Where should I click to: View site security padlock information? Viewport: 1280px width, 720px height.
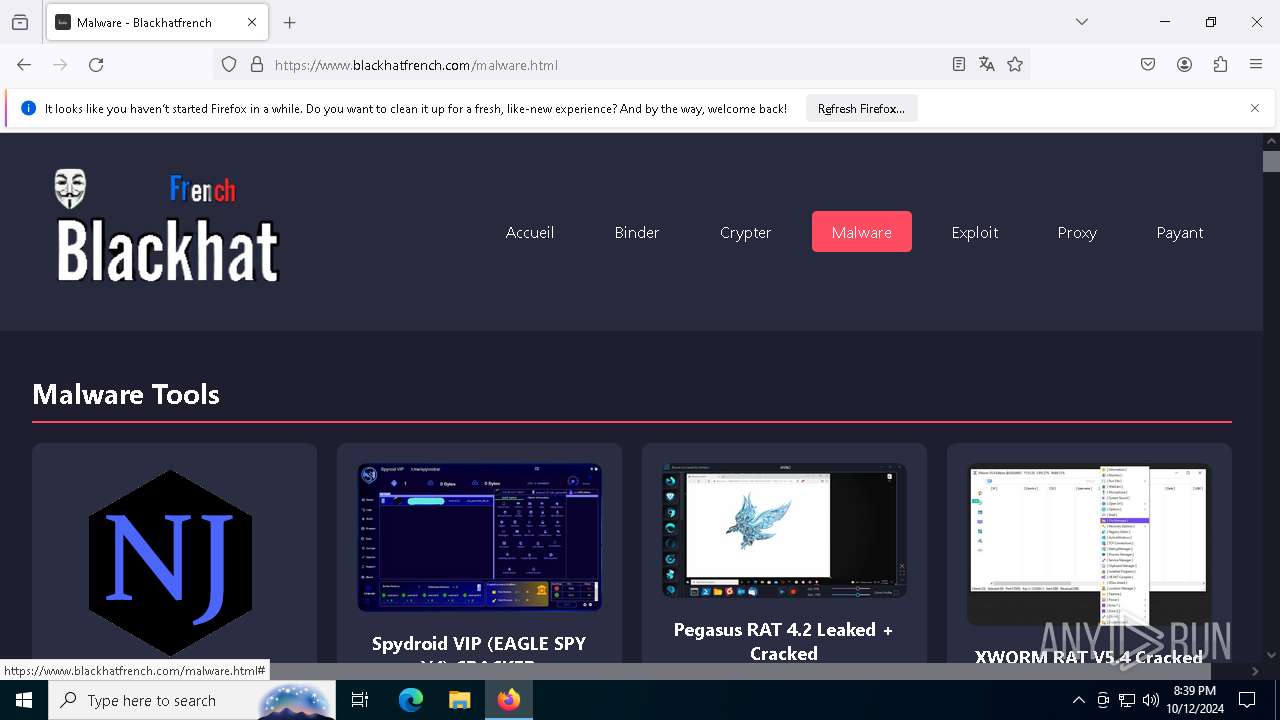coord(257,65)
